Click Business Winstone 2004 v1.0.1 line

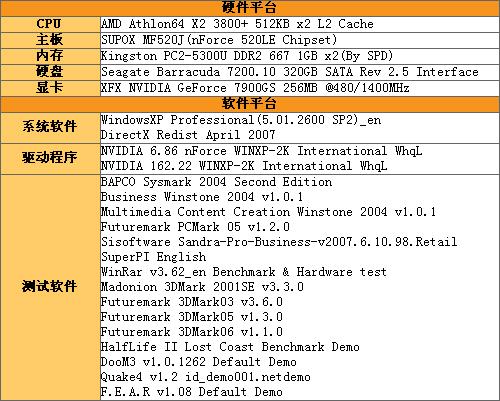click(x=202, y=197)
